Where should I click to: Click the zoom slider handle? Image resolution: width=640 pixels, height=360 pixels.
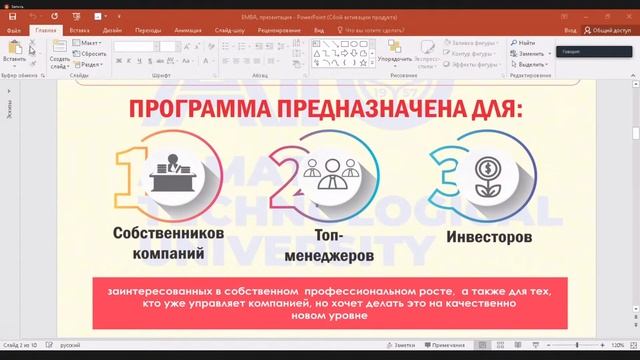(577, 345)
